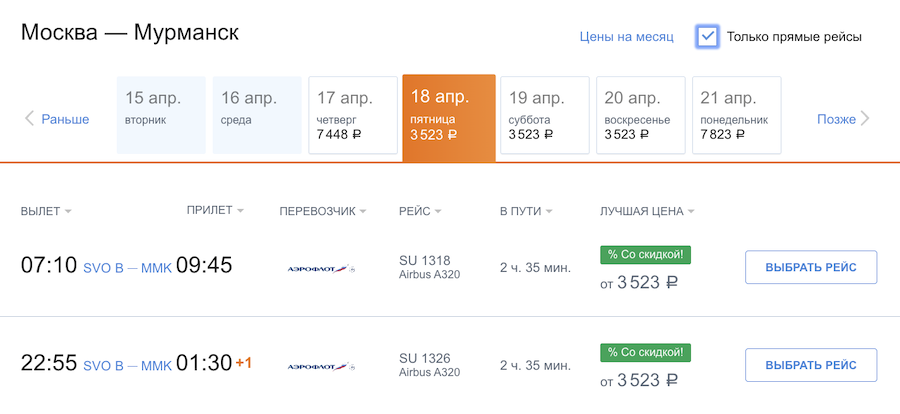Screen dimensions: 900x414
Task: Select the 17 апр. четверг date tab
Action: [x=352, y=115]
